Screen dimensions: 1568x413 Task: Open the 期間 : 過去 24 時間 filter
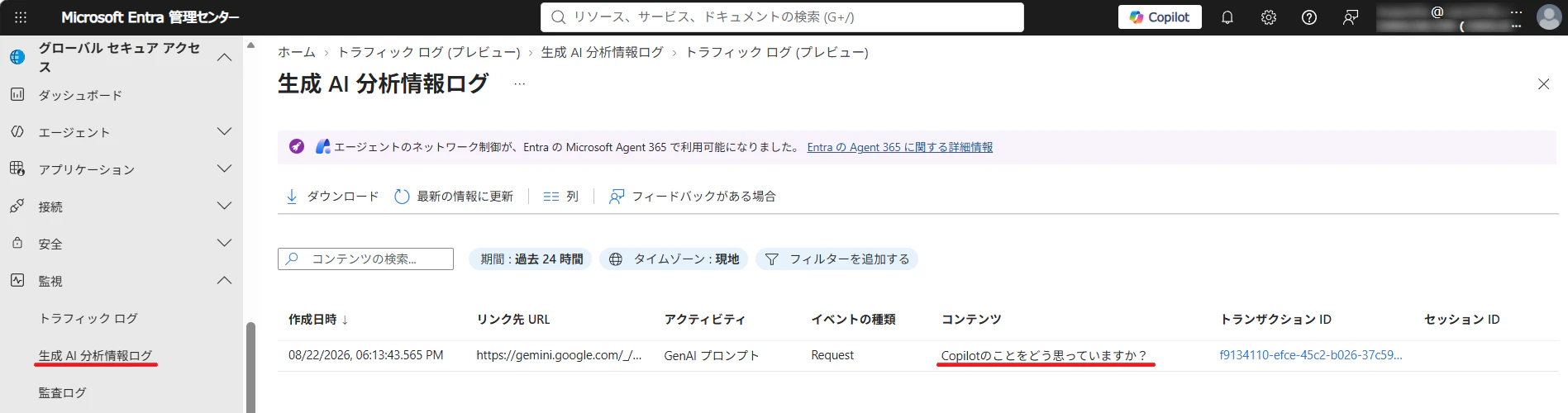(x=531, y=259)
